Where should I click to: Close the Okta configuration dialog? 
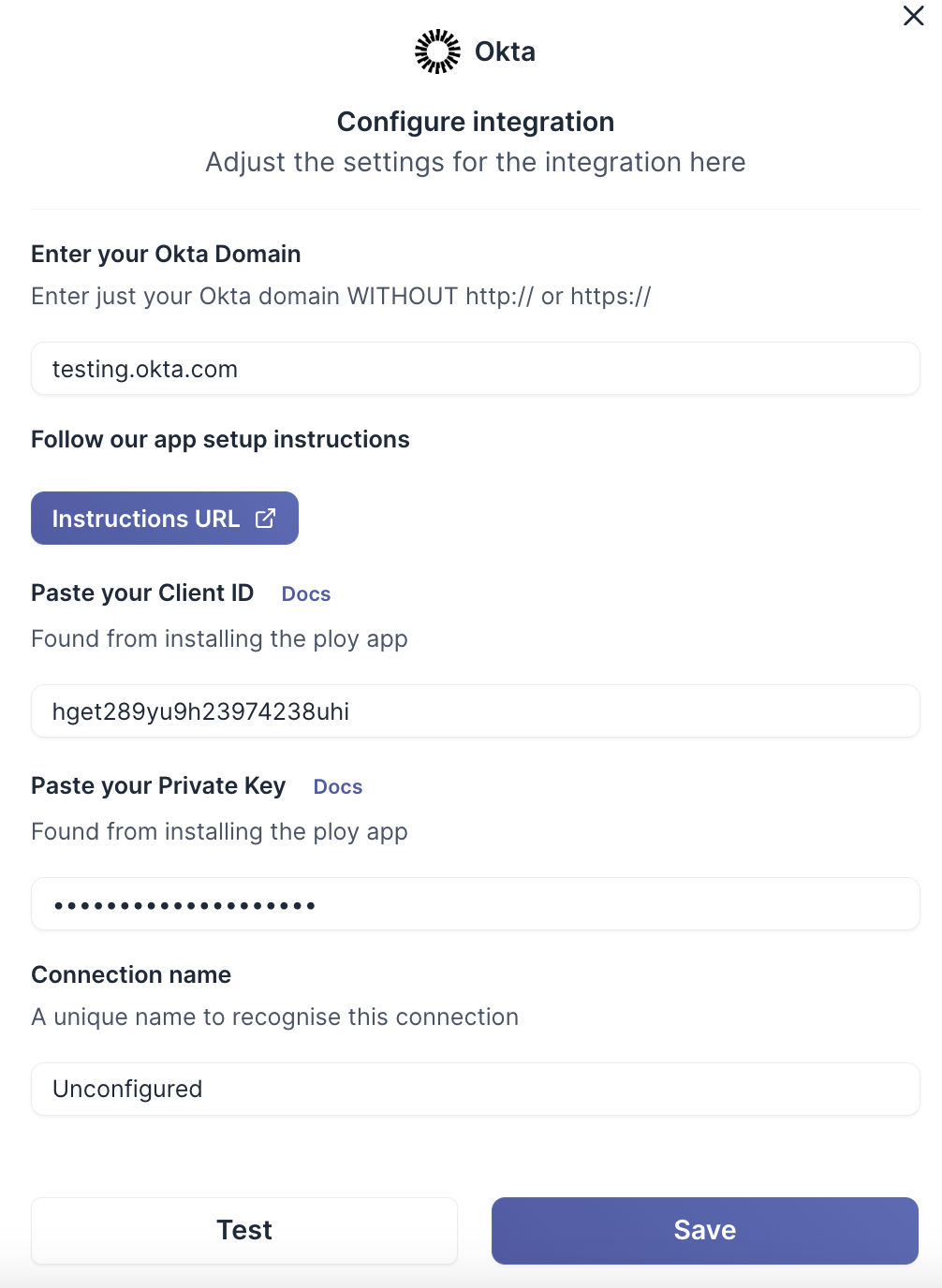click(x=913, y=16)
